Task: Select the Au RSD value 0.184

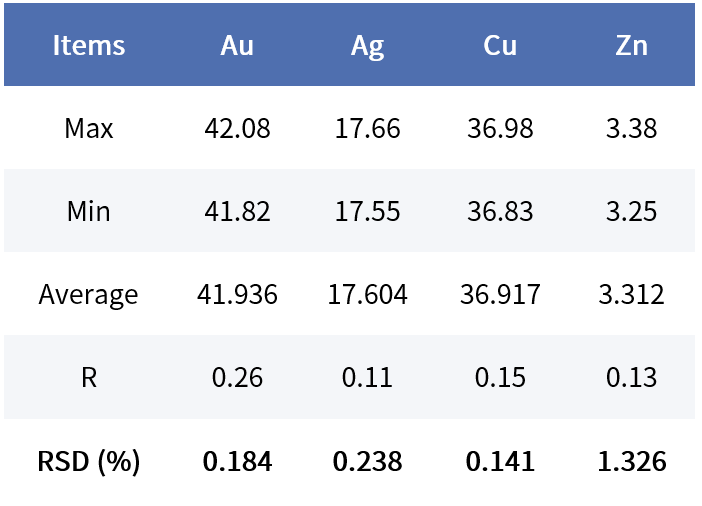Action: [x=237, y=461]
